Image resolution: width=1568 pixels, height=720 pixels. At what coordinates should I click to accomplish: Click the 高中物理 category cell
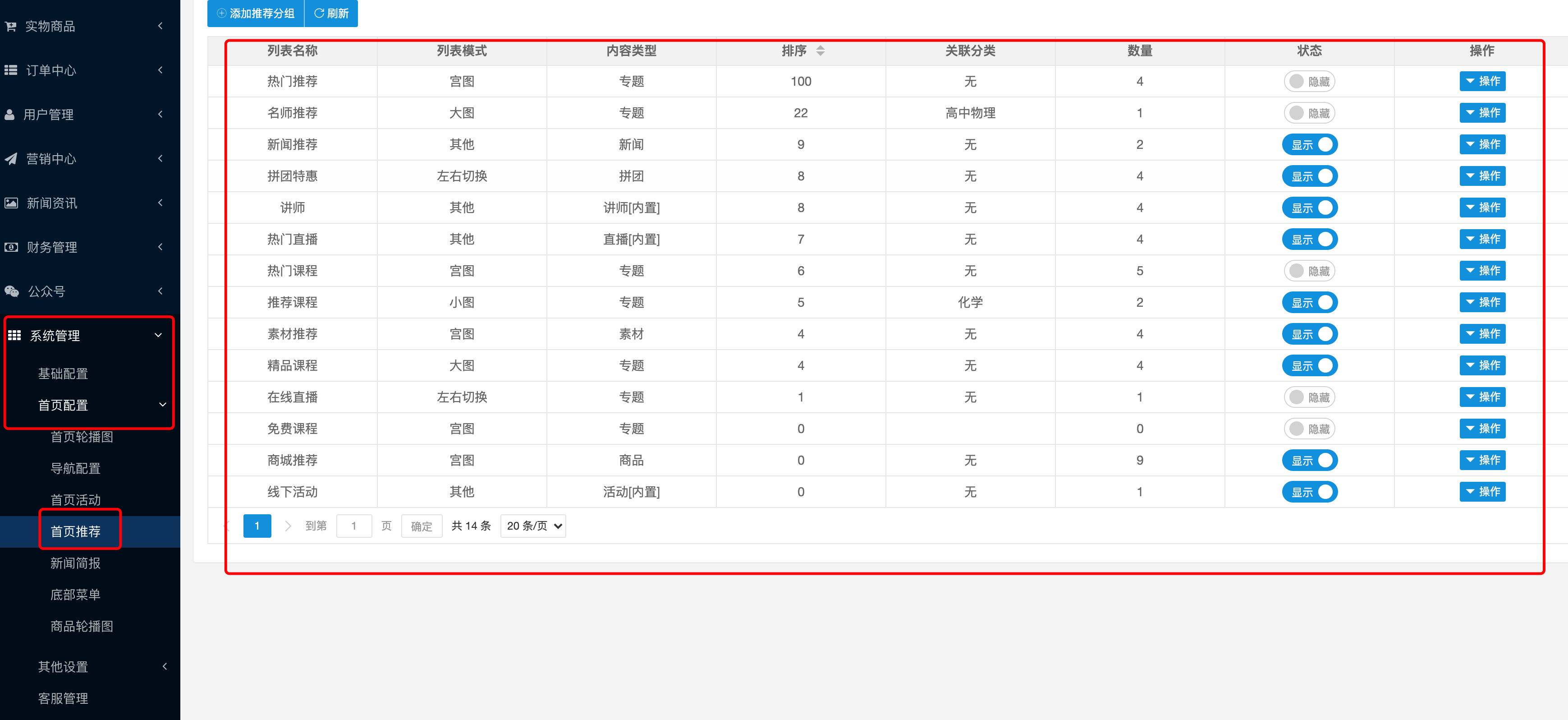tap(970, 113)
